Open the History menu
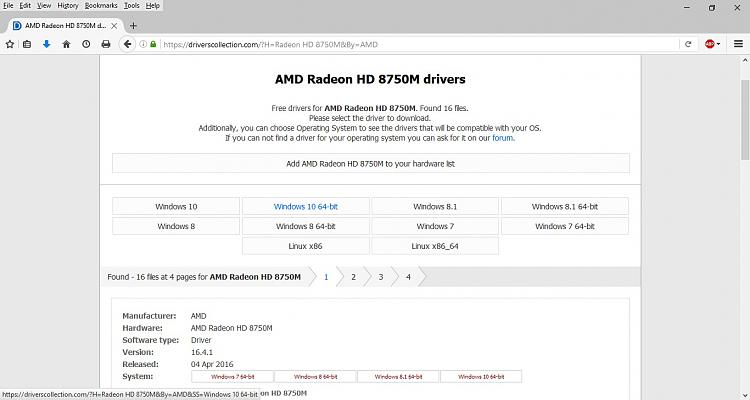Viewport: 750px width, 400px height. coord(67,6)
